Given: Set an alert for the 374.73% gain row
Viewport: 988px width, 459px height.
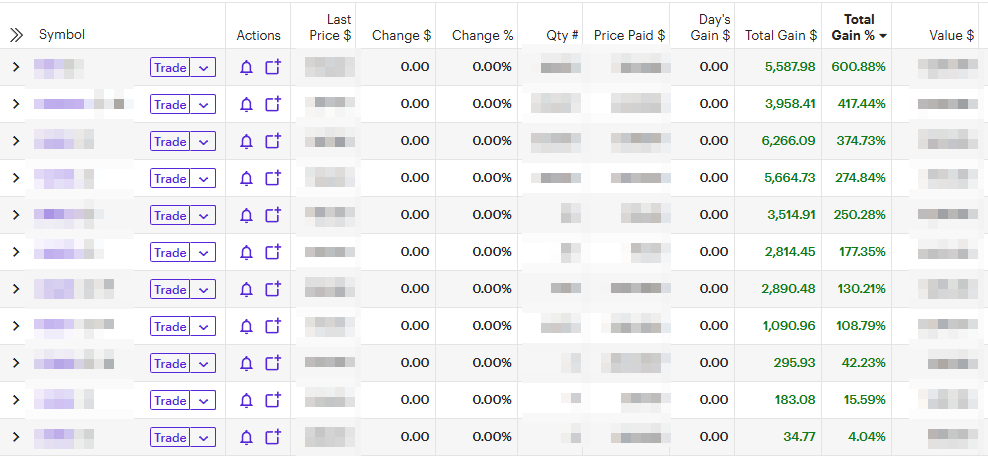Looking at the screenshot, I should tap(247, 142).
